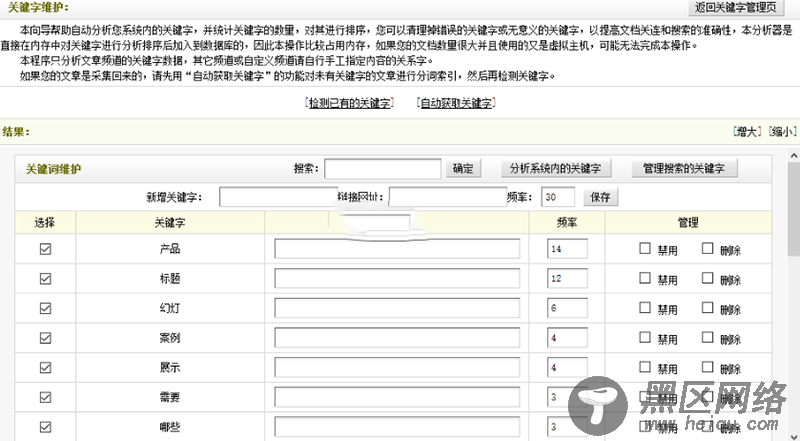The width and height of the screenshot is (800, 441).
Task: Click keyword text 产品
Action: tap(169, 249)
